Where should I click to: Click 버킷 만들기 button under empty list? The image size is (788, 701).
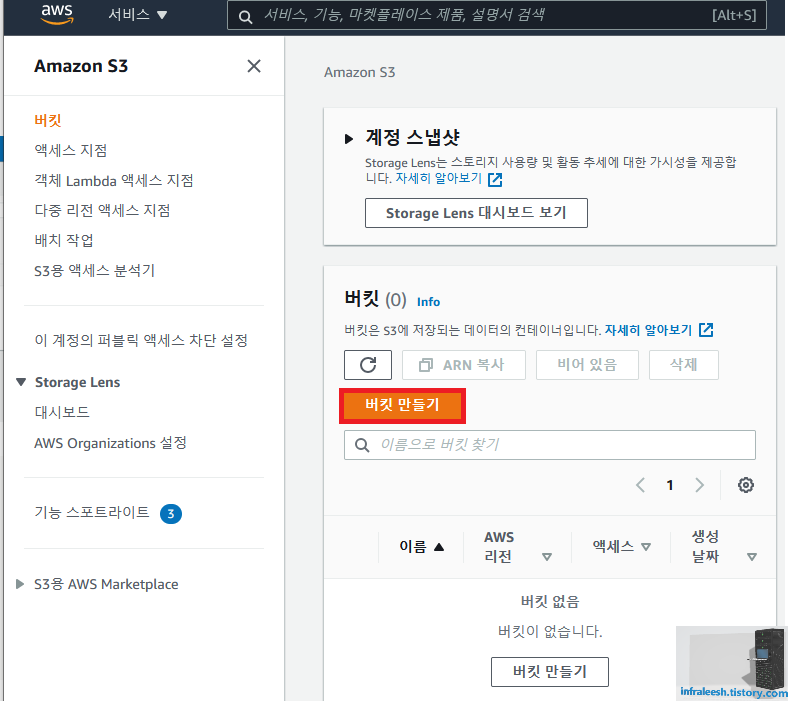tap(550, 671)
